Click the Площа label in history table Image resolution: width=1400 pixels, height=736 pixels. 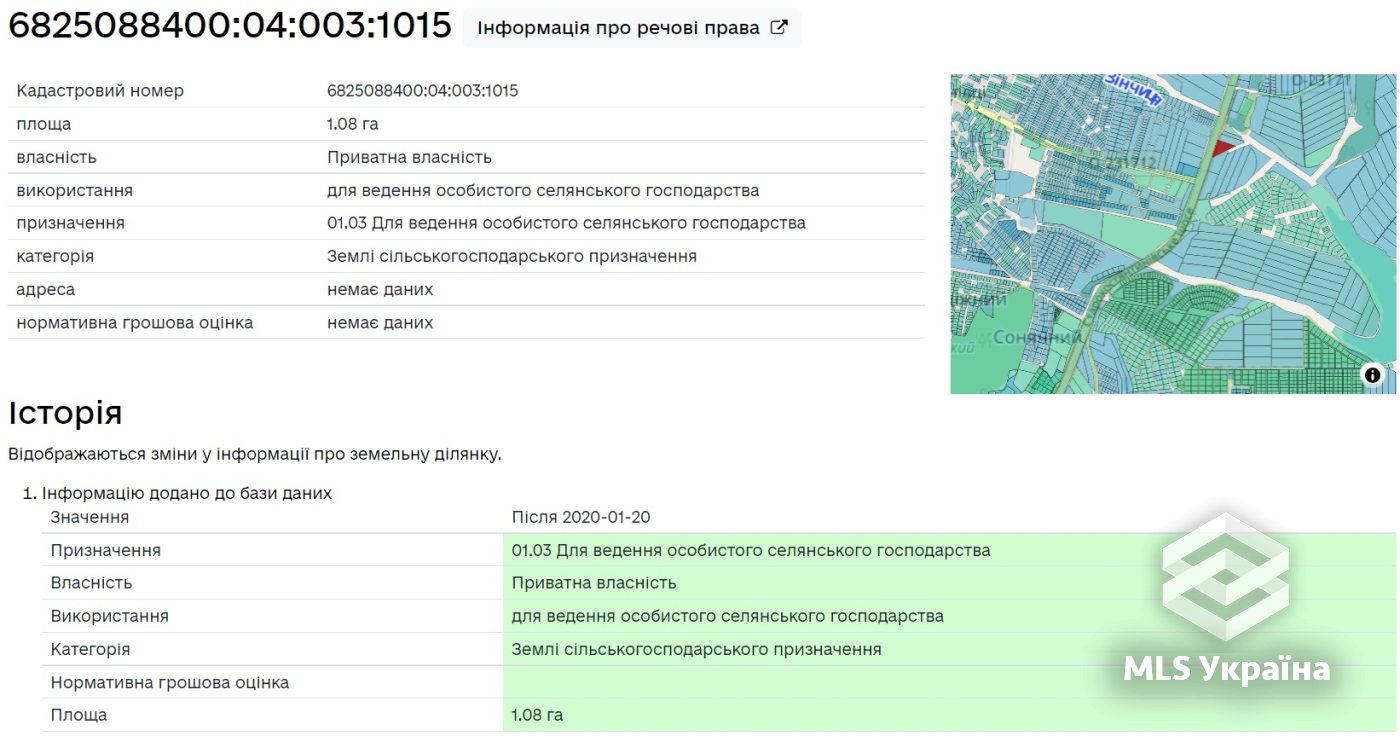pos(79,715)
